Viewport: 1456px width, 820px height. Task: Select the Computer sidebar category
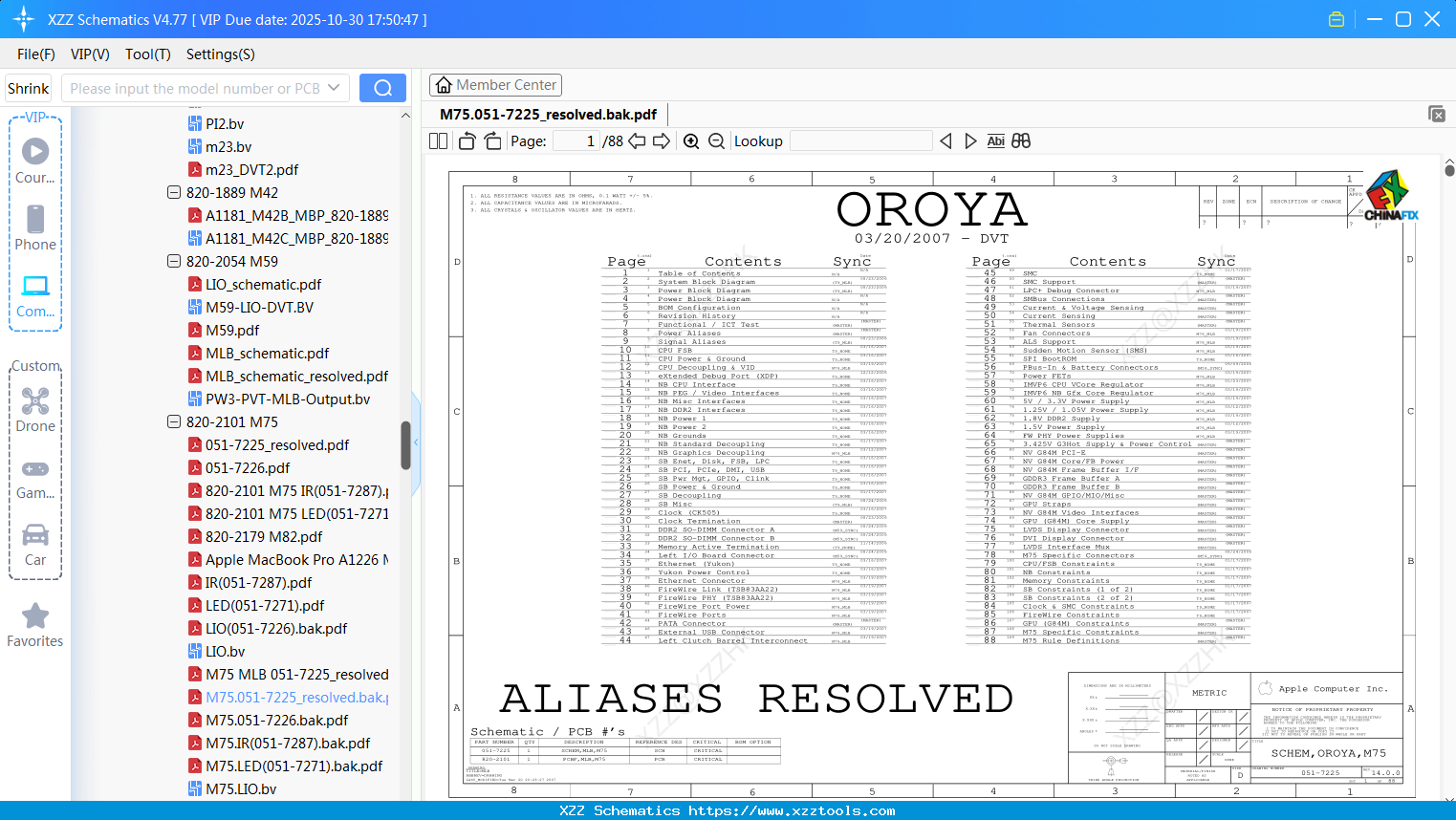click(x=35, y=295)
